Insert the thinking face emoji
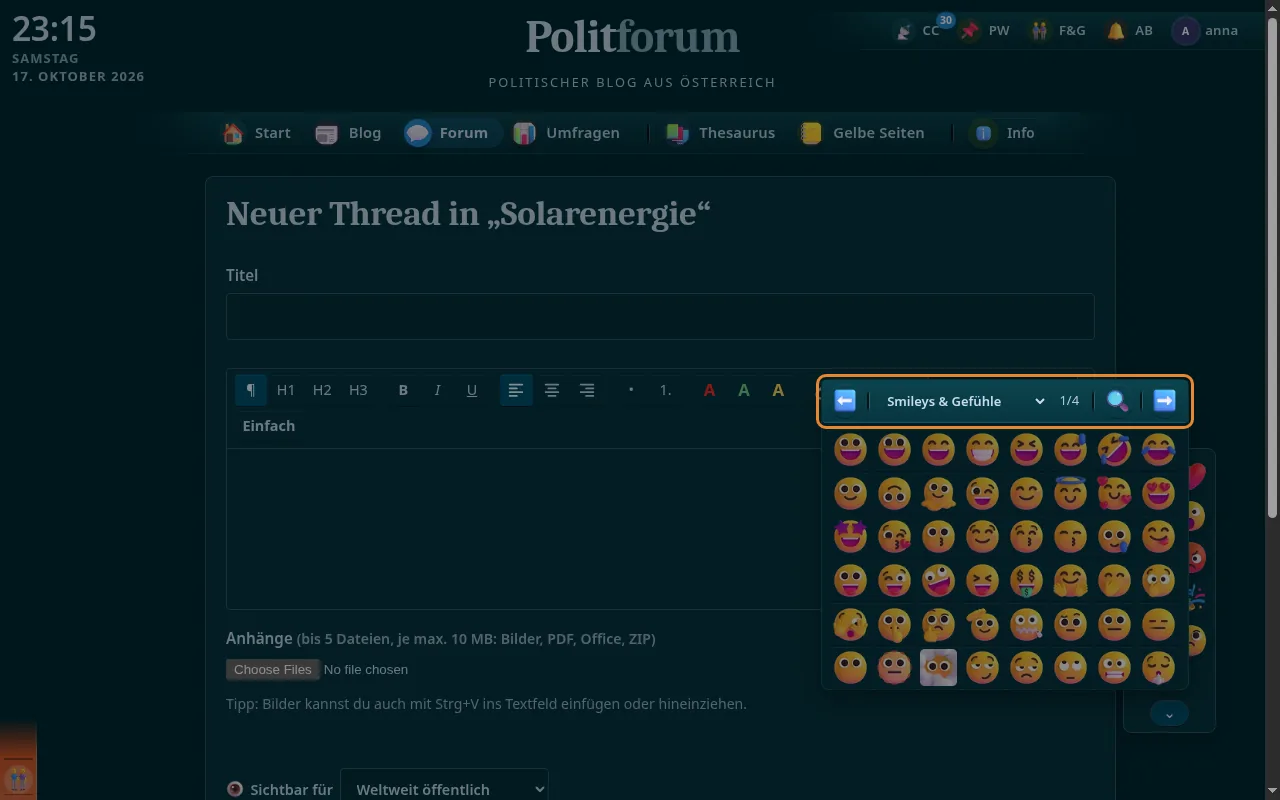1280x800 pixels. (x=938, y=624)
